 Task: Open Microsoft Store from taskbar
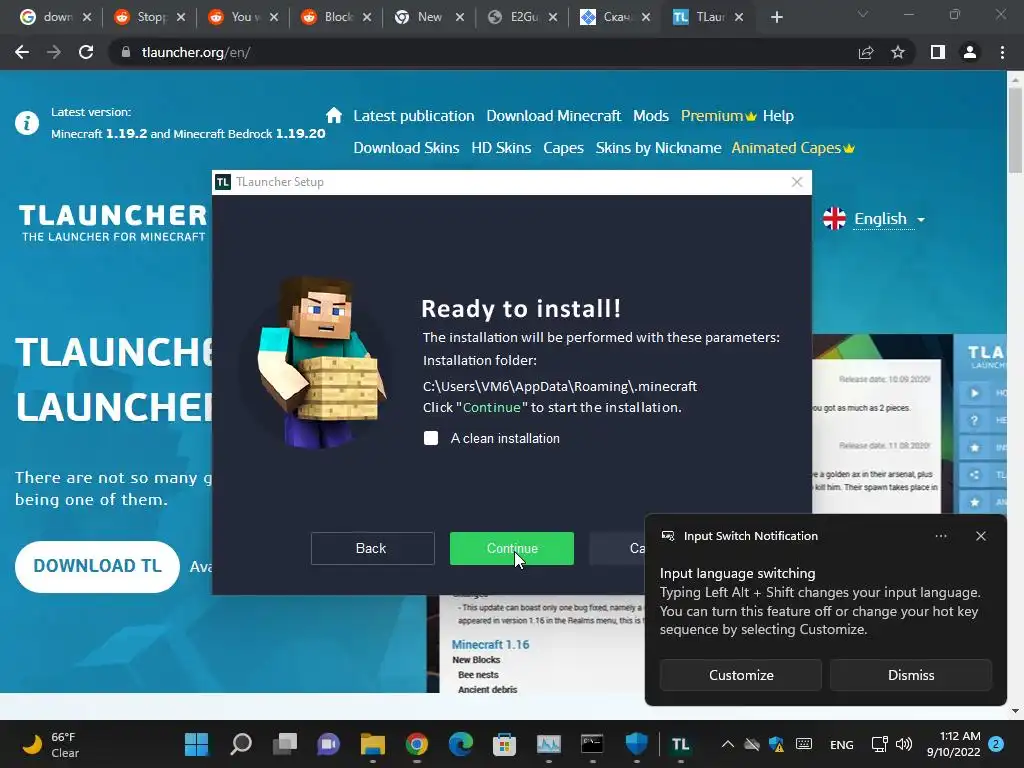coord(504,744)
